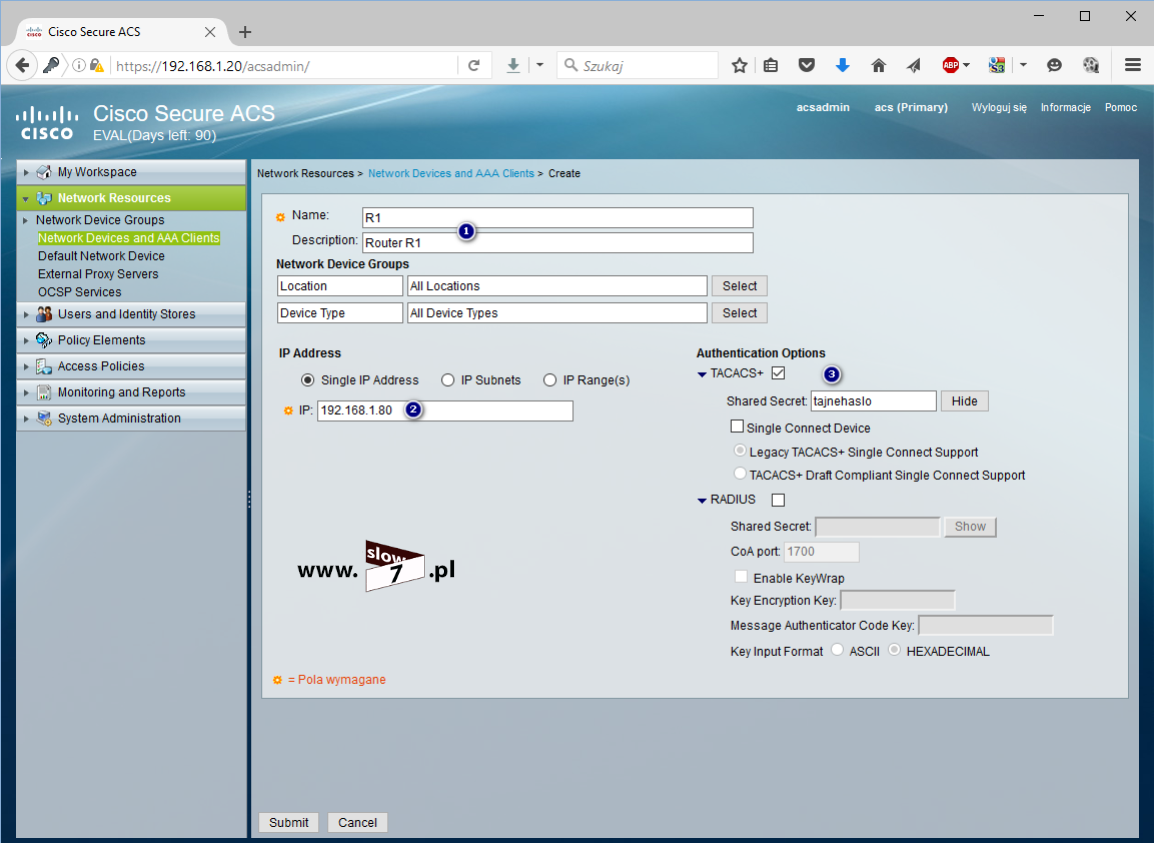Viewport: 1154px width, 843px height.
Task: Click the Submit button
Action: (288, 822)
